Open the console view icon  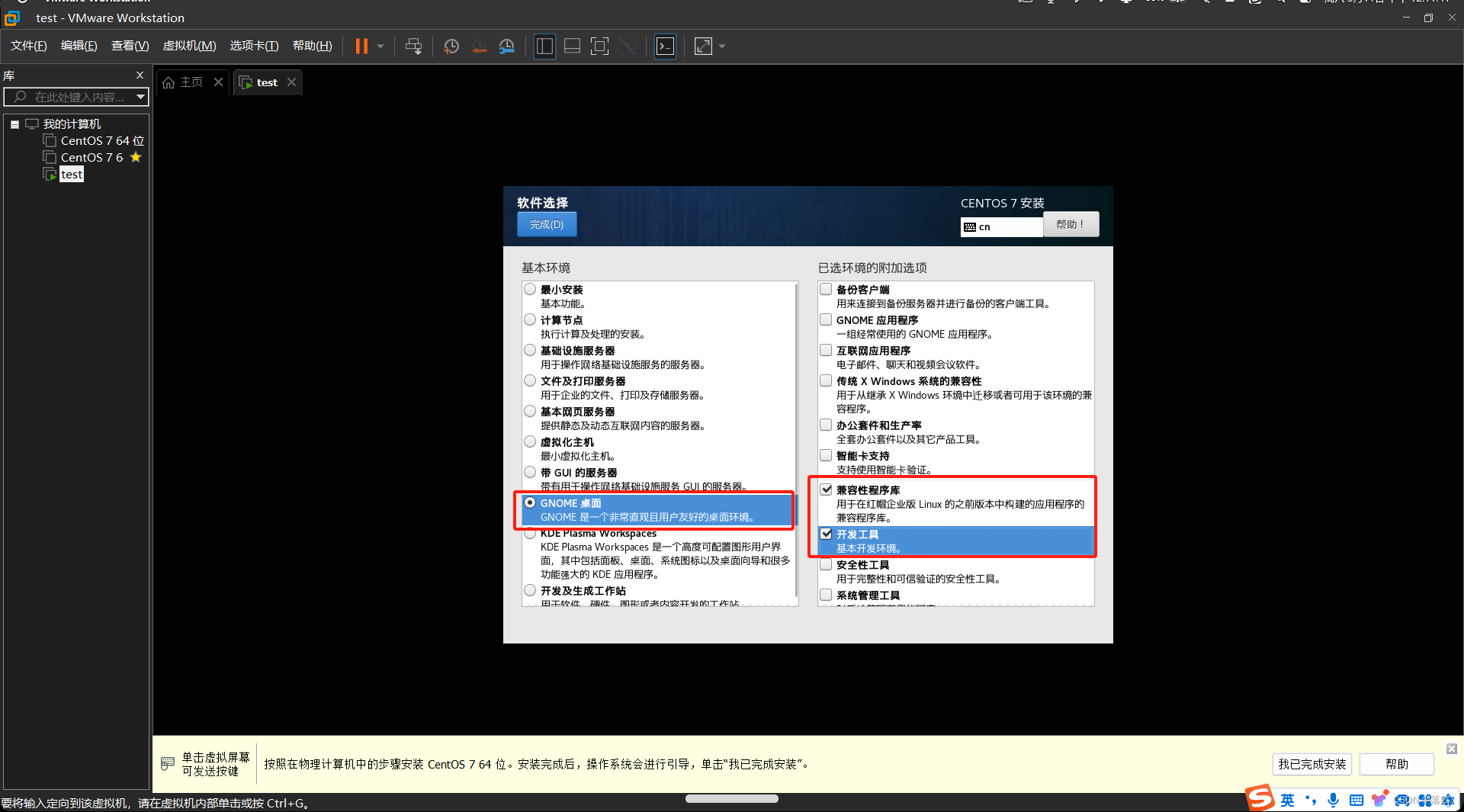665,47
